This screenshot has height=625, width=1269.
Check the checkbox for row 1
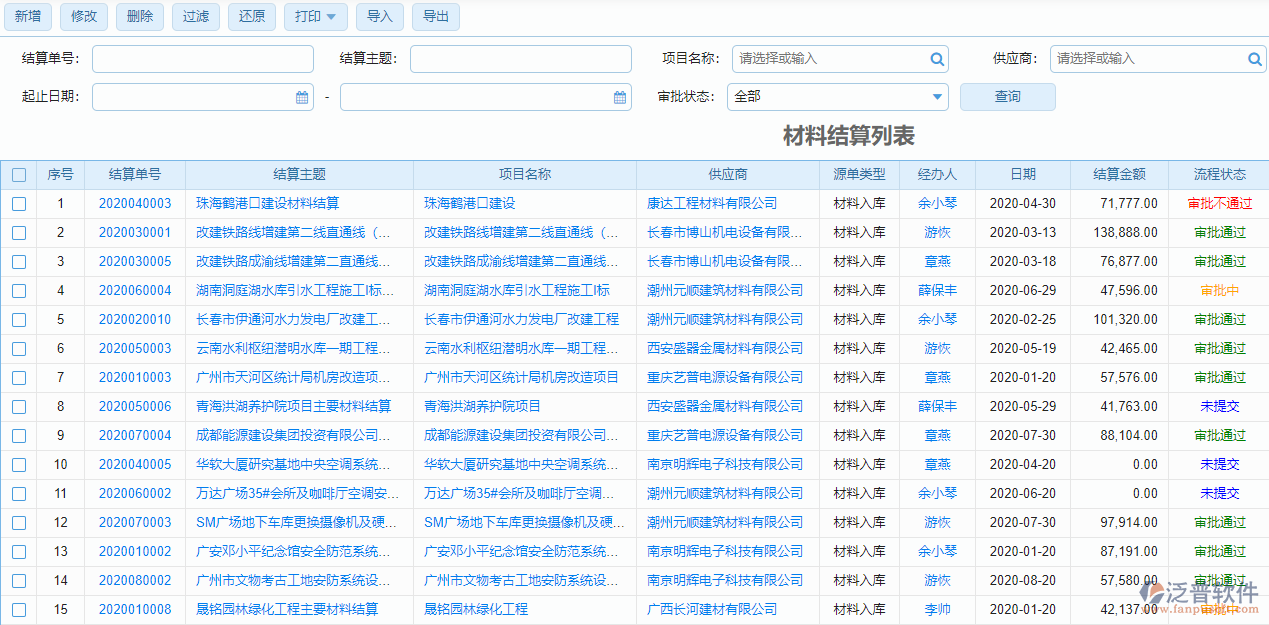[19, 204]
